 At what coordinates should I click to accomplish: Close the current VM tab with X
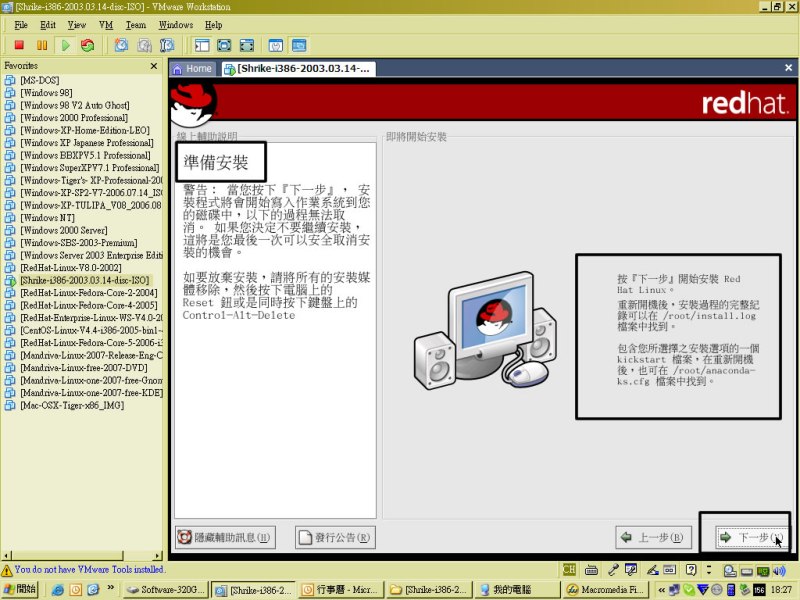click(788, 67)
